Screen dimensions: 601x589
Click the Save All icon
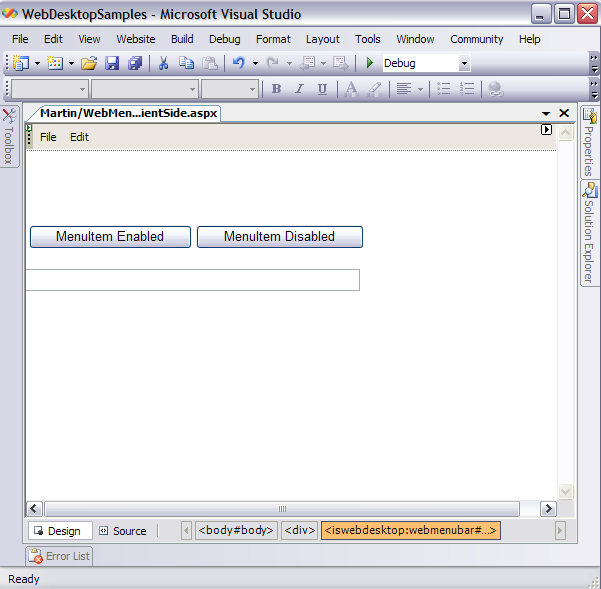click(x=134, y=63)
